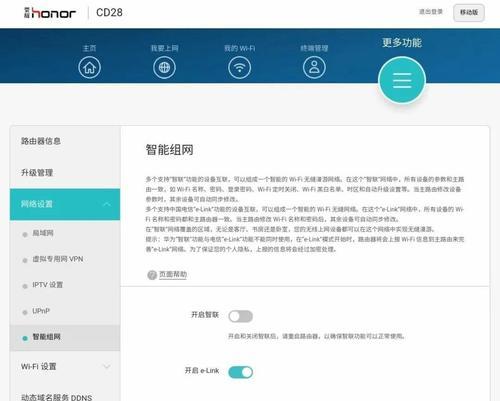Click the teal More Functions menu icon

pyautogui.click(x=402, y=80)
